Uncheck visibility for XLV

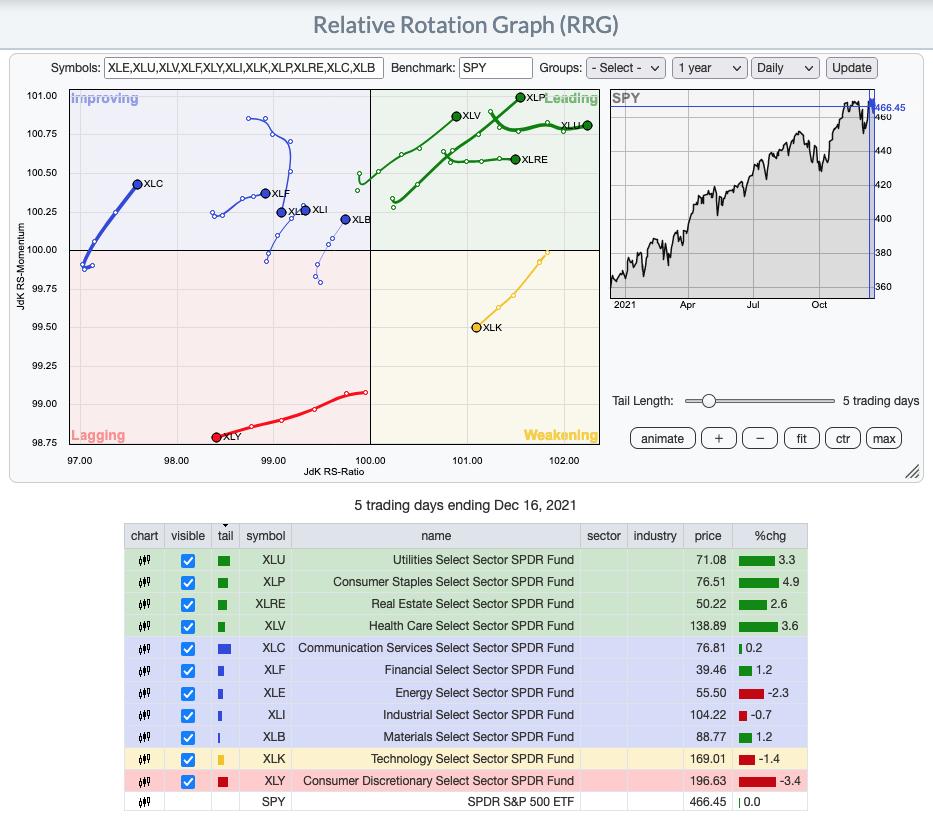(187, 627)
